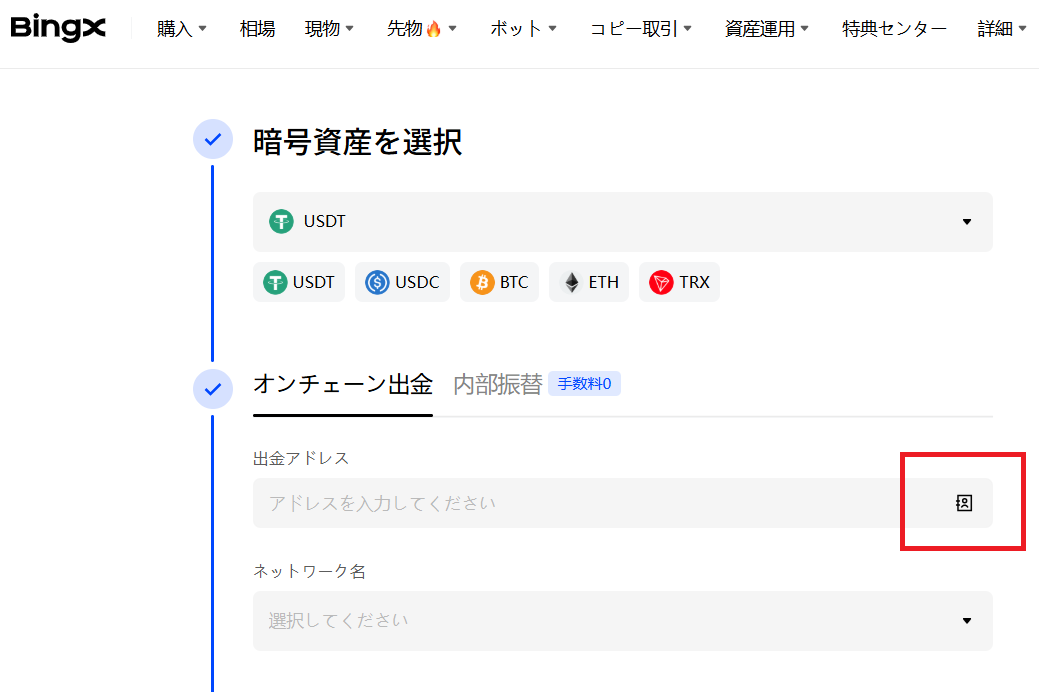The height and width of the screenshot is (692, 1039).
Task: Open the ネットワーク名 network dropdown
Action: (622, 620)
